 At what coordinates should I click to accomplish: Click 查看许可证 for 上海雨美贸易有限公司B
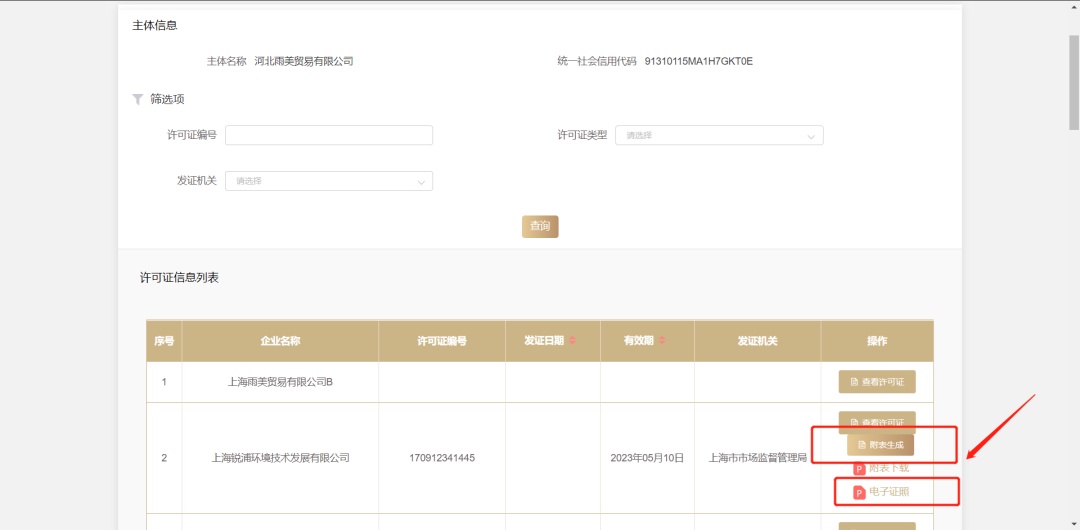[x=877, y=382]
